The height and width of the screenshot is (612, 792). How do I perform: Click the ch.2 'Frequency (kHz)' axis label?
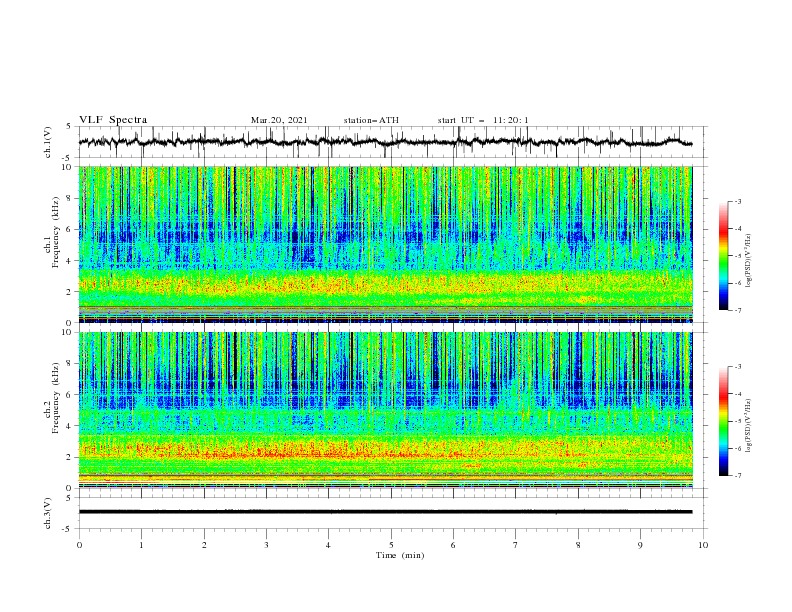pos(56,398)
